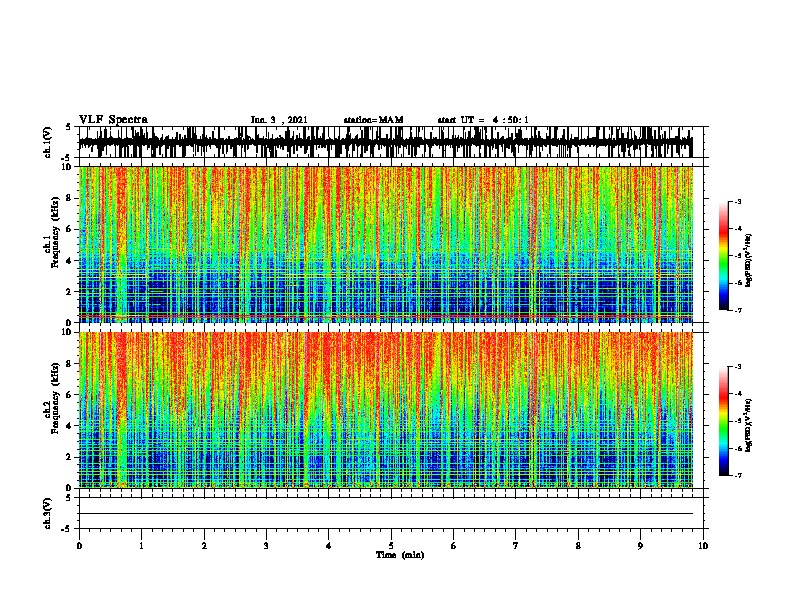Click the ch.1 "Frequency (kHz)" axis label
The width and height of the screenshot is (792, 612).
(55, 232)
